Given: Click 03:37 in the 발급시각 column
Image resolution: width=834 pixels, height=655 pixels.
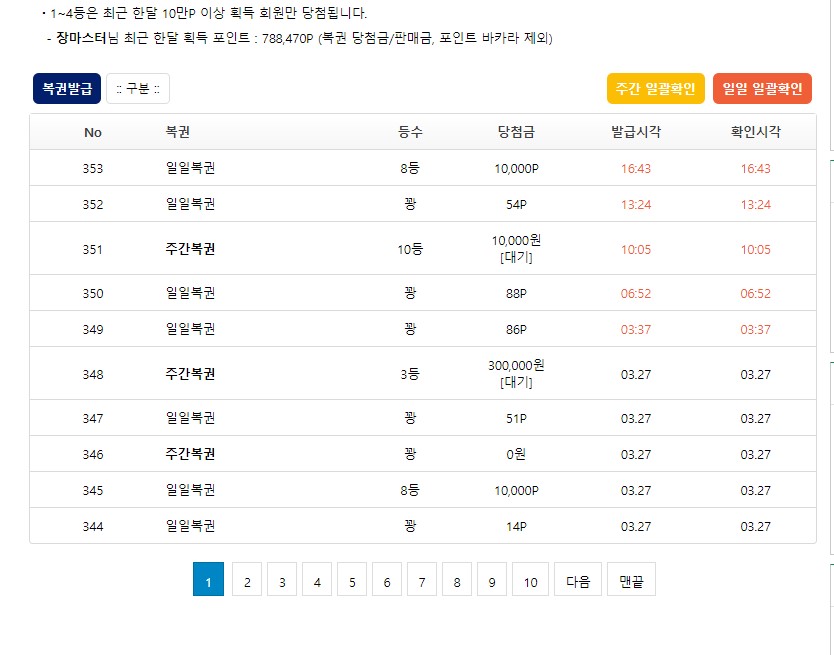Looking at the screenshot, I should point(636,330).
